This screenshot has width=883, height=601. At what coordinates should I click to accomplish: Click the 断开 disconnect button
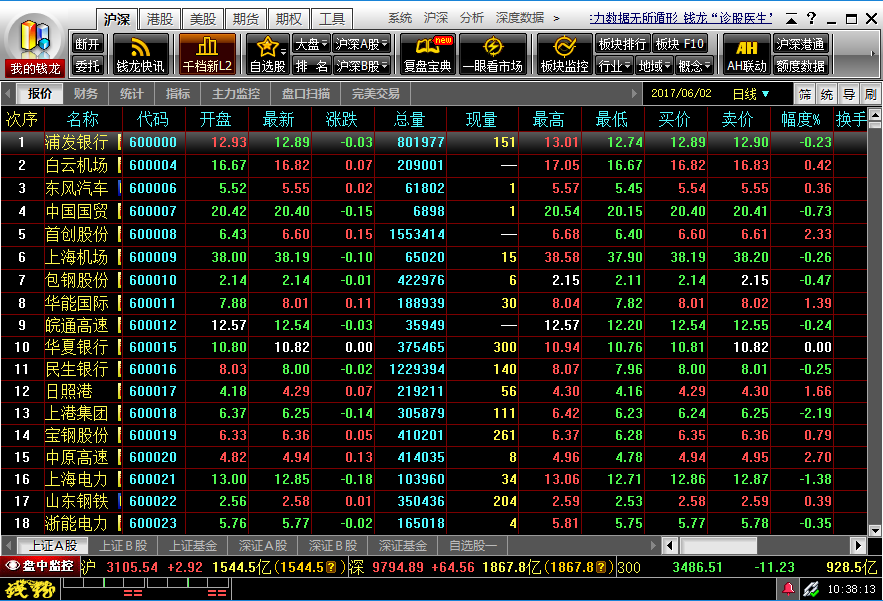87,43
